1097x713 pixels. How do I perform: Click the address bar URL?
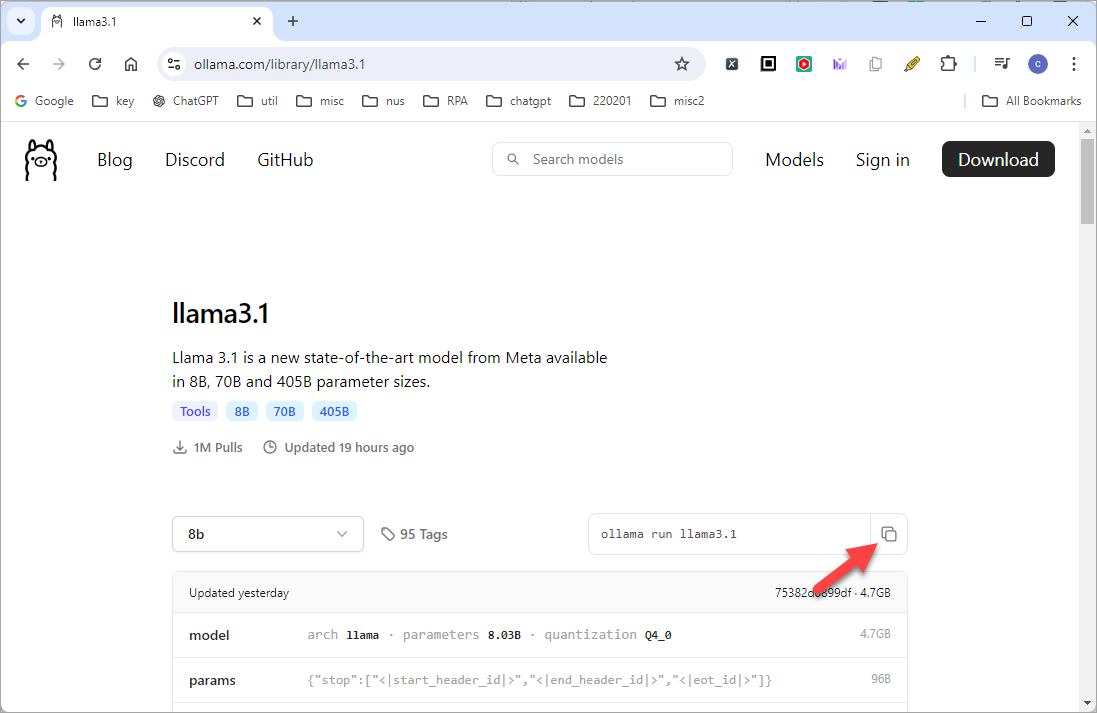click(279, 64)
